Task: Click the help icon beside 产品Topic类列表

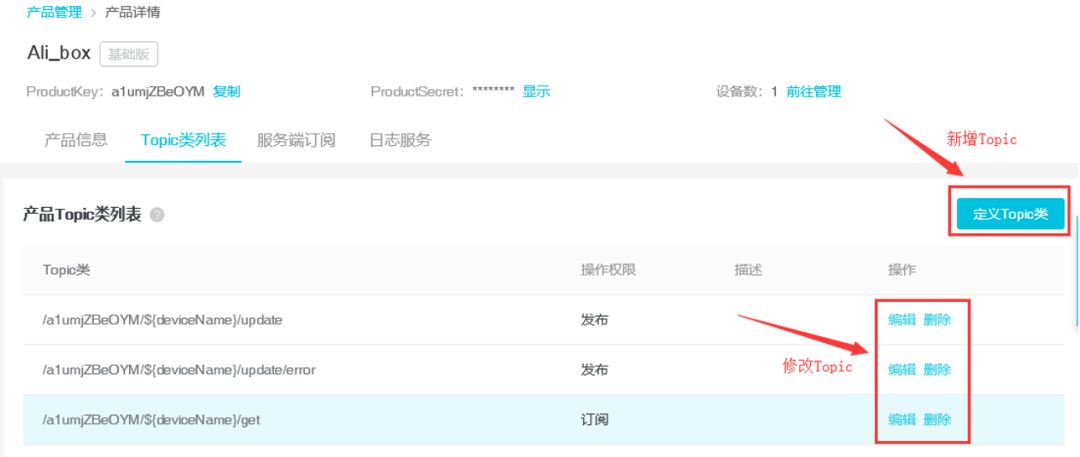Action: click(x=157, y=215)
